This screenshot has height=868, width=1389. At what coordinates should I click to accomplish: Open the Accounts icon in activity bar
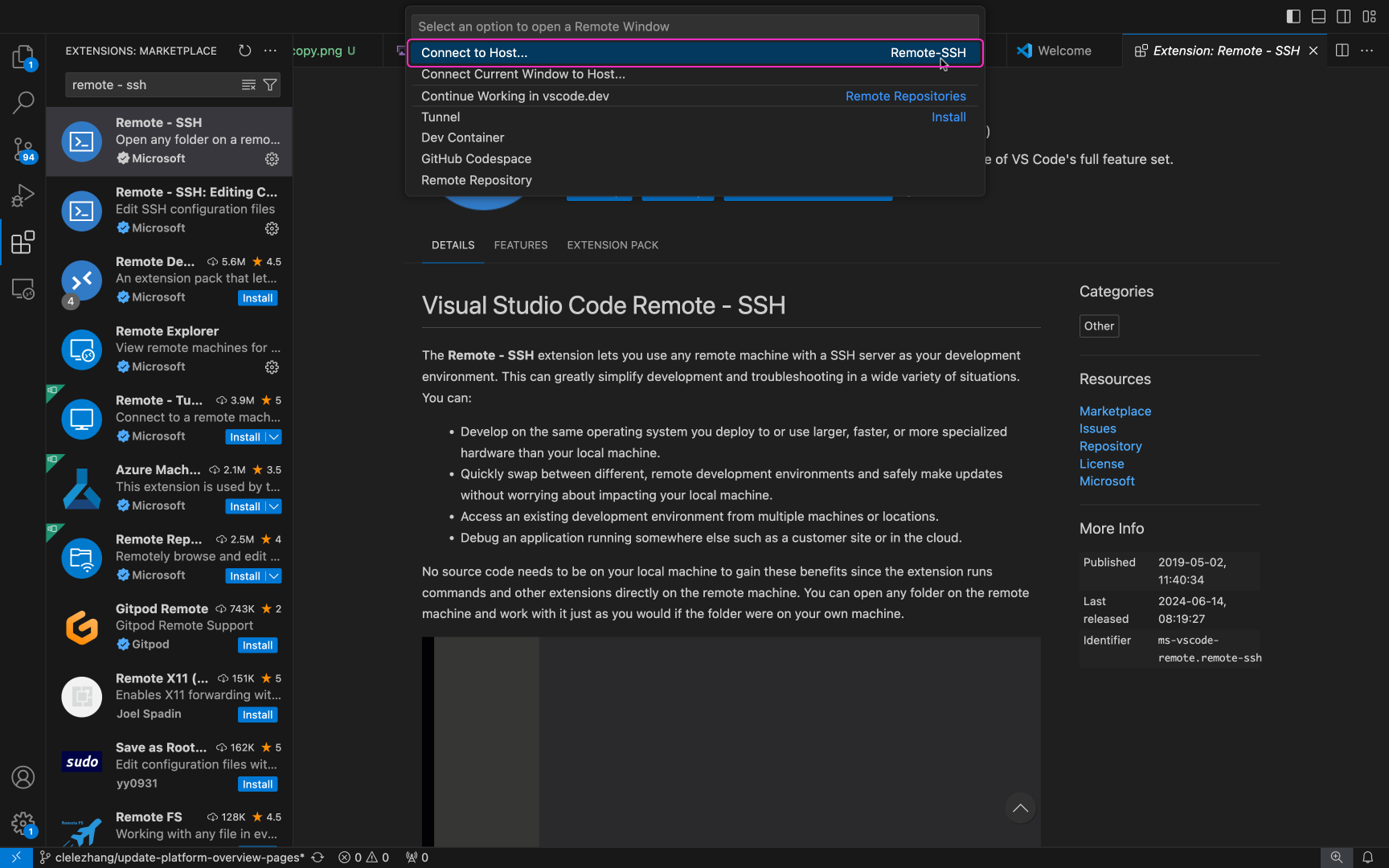23,777
